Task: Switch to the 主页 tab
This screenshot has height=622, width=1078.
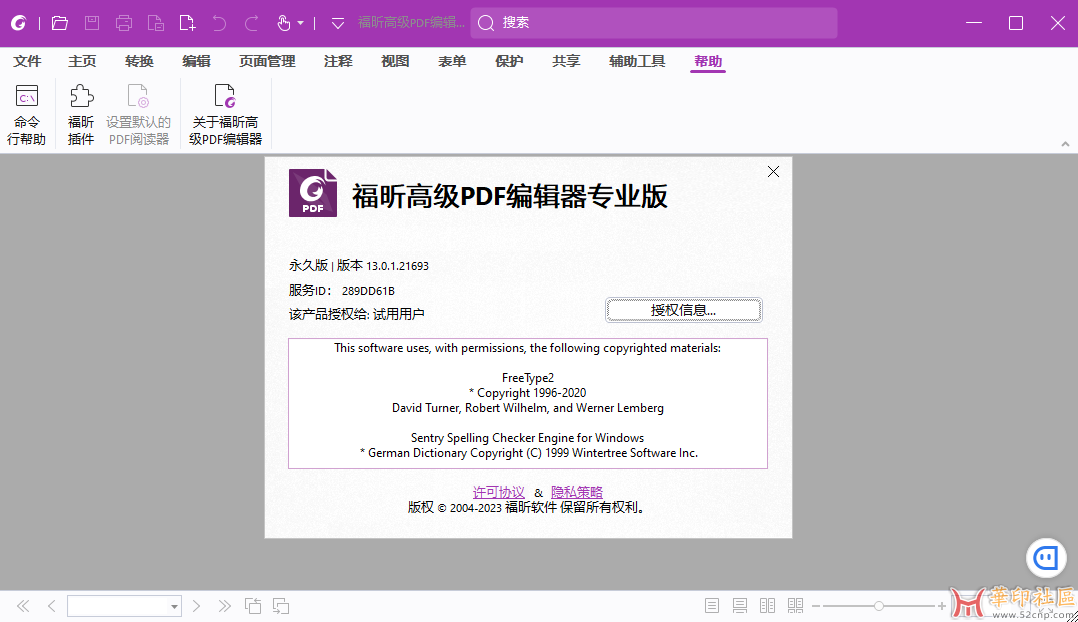Action: pos(82,61)
